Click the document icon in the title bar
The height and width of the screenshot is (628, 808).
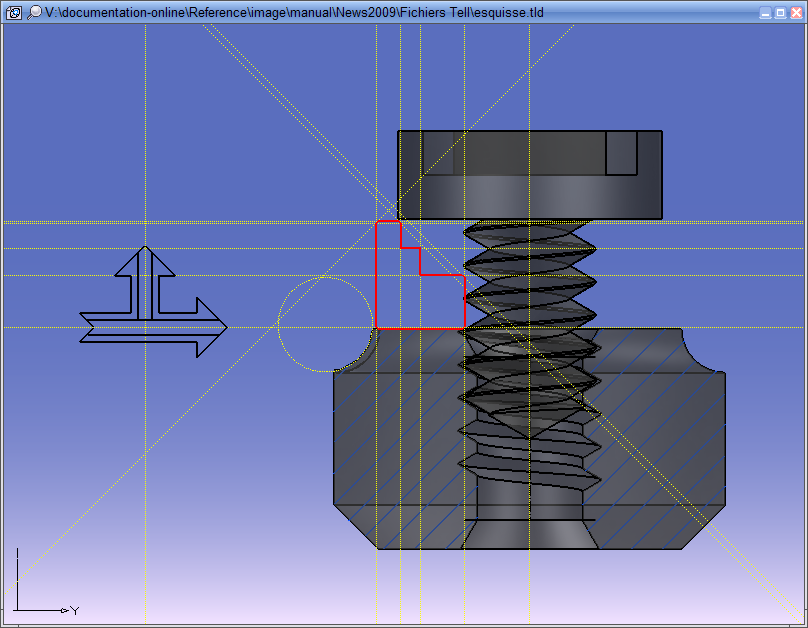tap(14, 12)
